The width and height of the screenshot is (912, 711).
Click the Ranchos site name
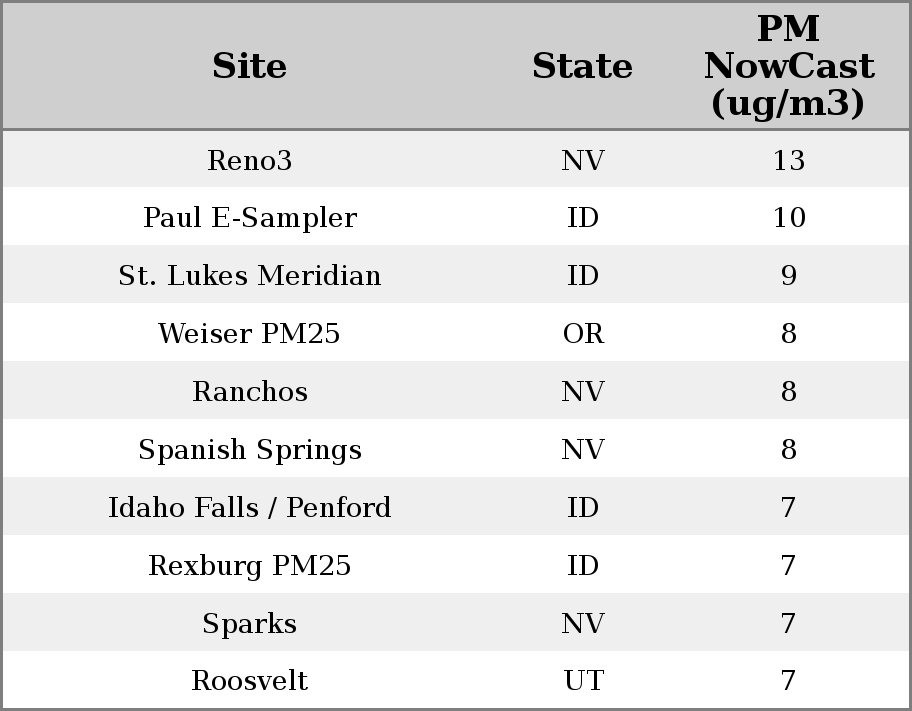(x=249, y=392)
